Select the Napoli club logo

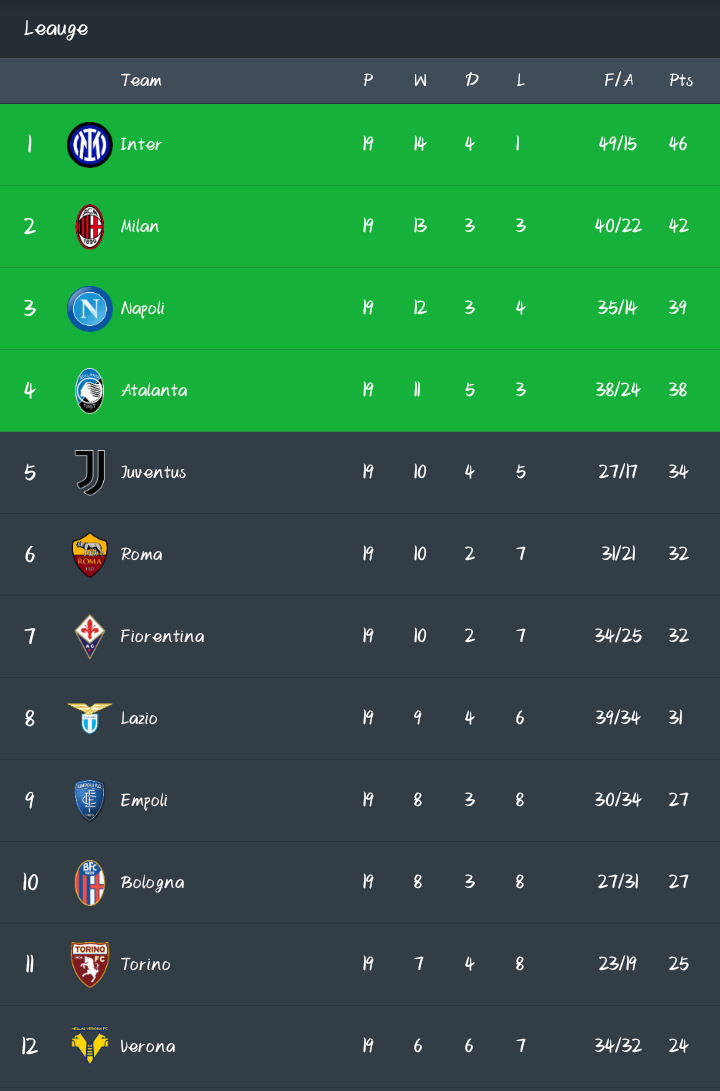coord(90,309)
